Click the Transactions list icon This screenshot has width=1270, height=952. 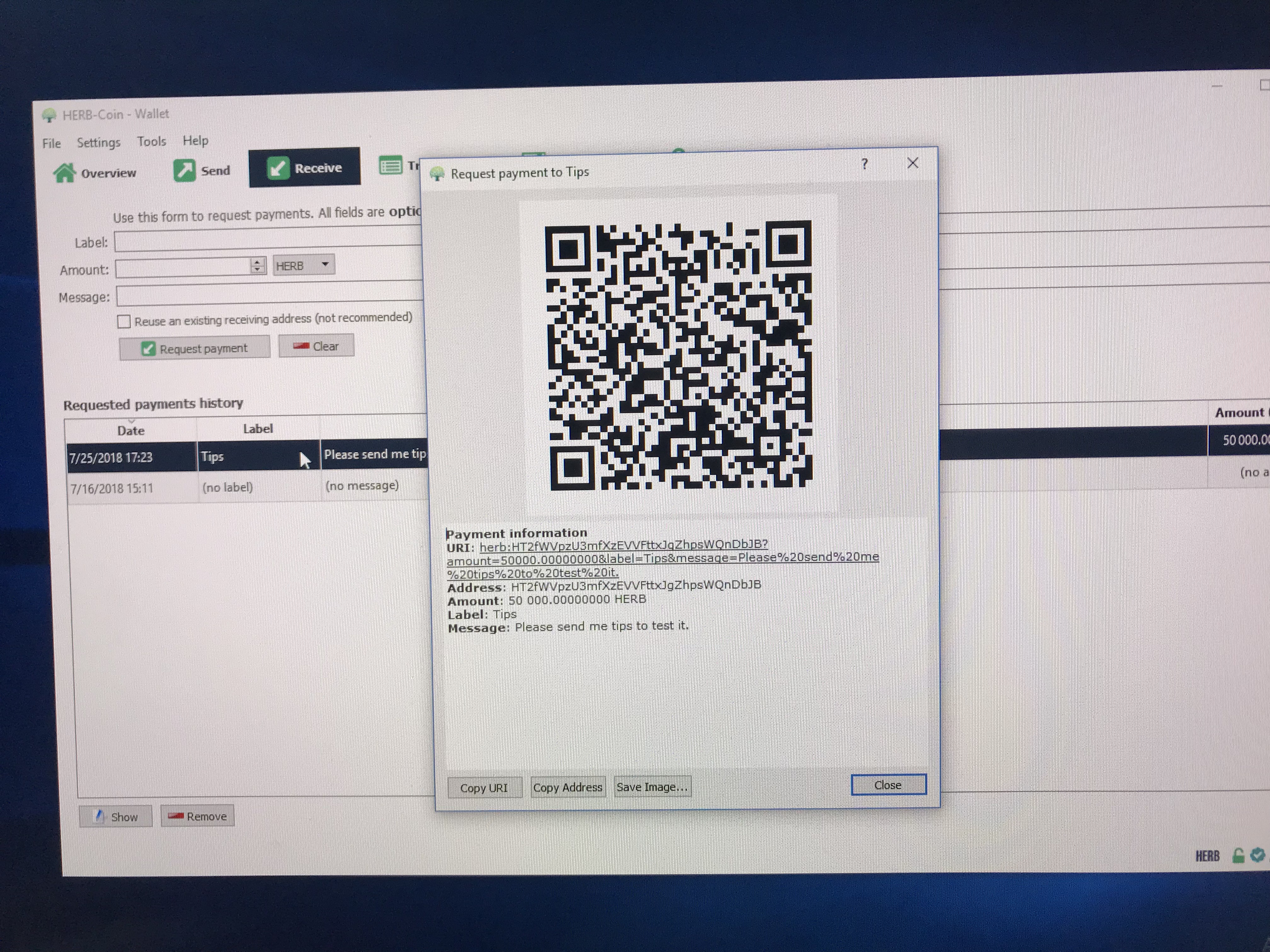click(391, 167)
